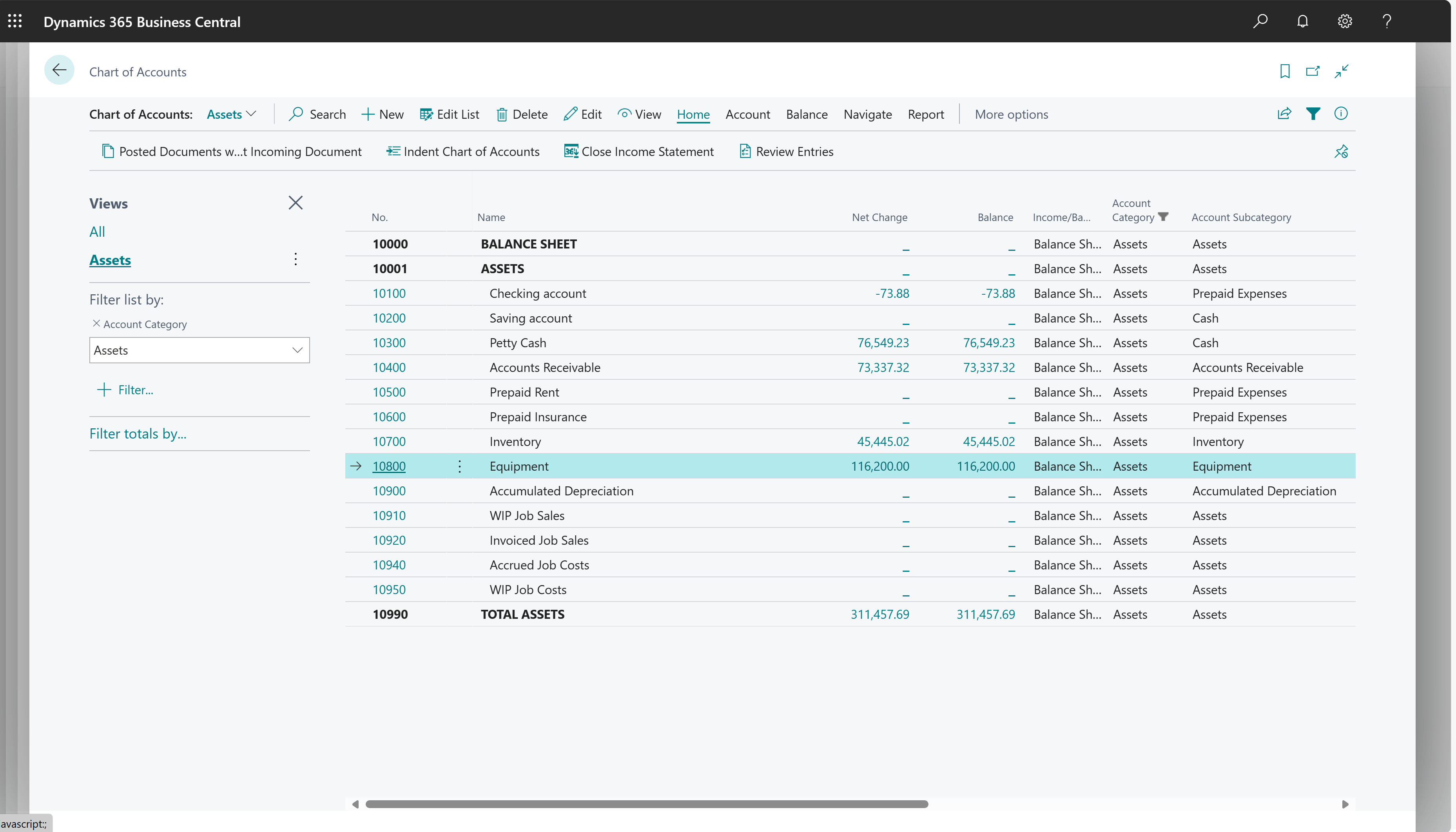Open the search from the top bar
Image resolution: width=1456 pixels, height=832 pixels.
[x=1260, y=21]
